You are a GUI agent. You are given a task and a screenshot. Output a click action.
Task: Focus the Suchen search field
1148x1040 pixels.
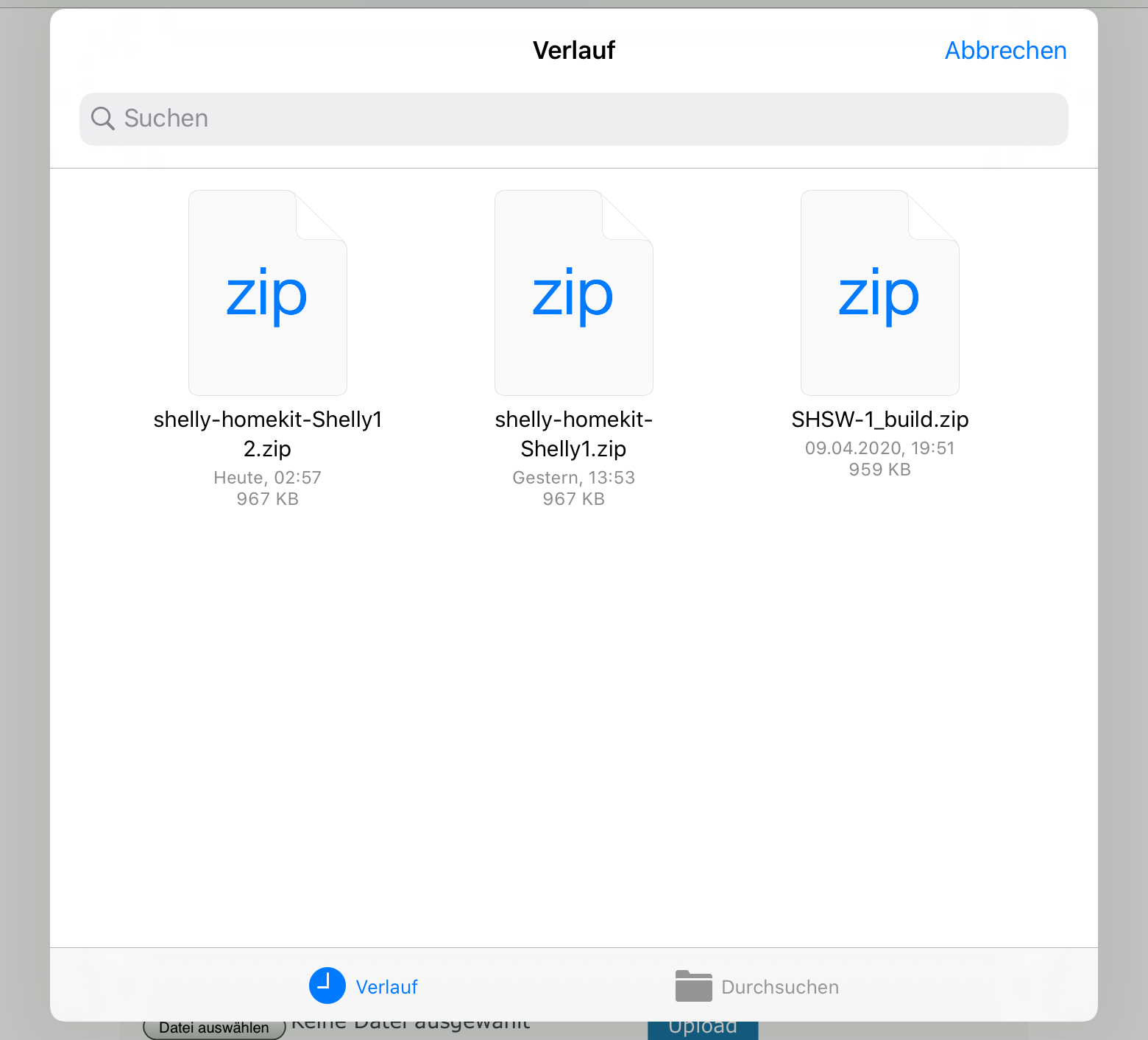(x=574, y=118)
